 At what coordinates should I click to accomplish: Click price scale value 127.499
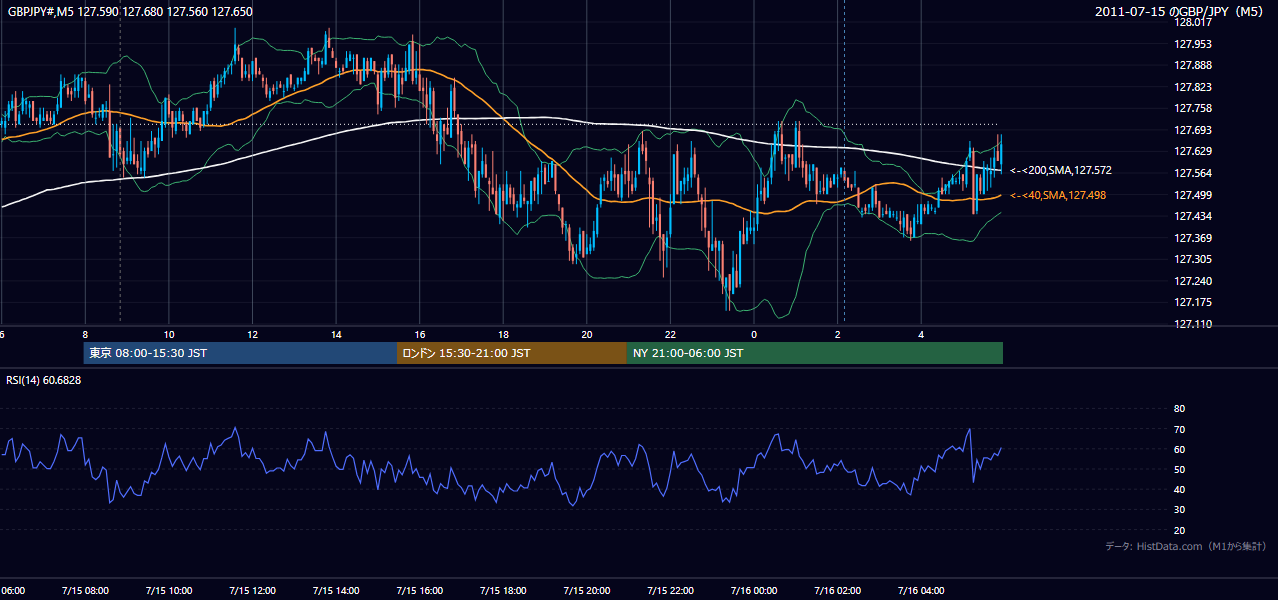click(1194, 195)
